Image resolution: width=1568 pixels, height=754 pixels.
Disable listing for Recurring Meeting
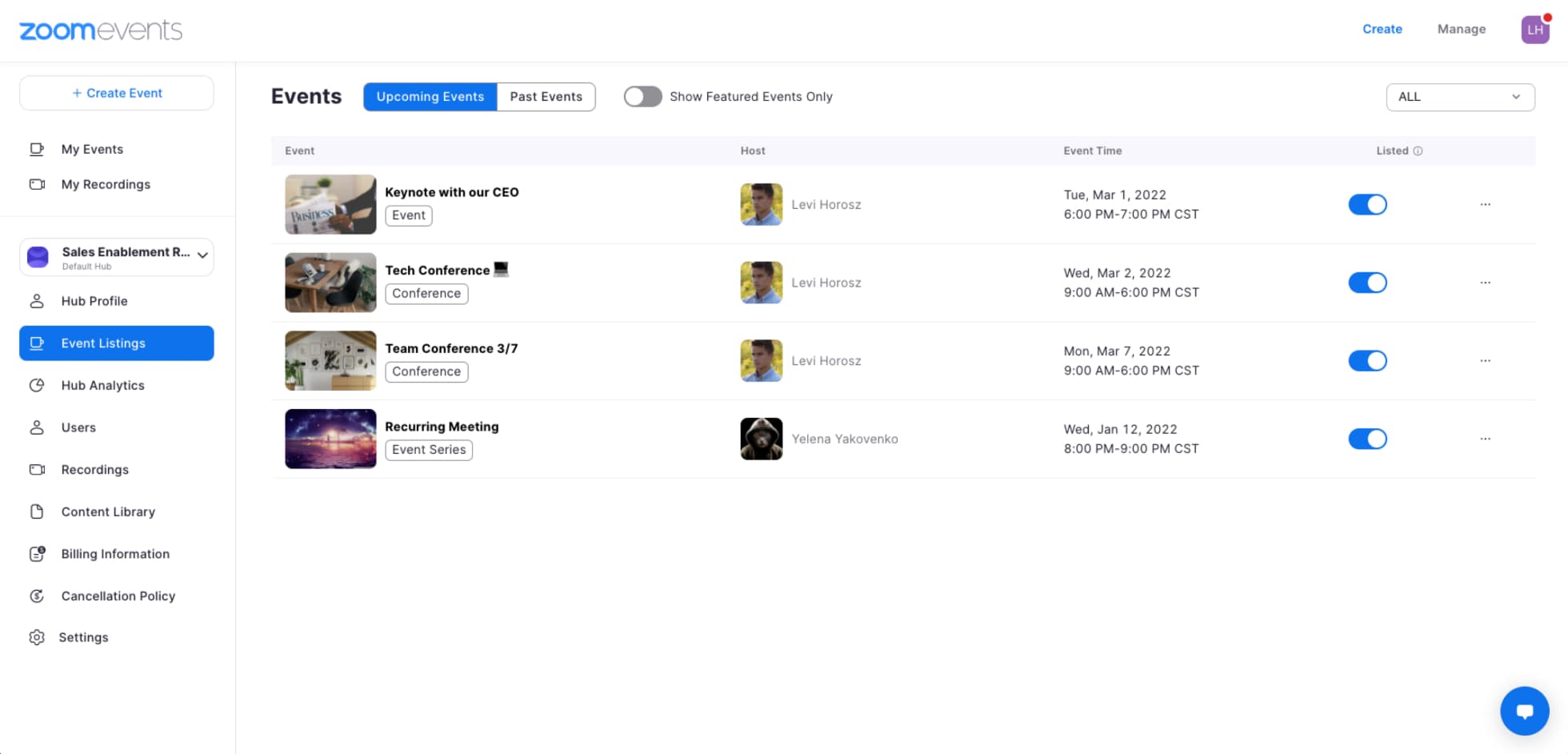tap(1368, 439)
